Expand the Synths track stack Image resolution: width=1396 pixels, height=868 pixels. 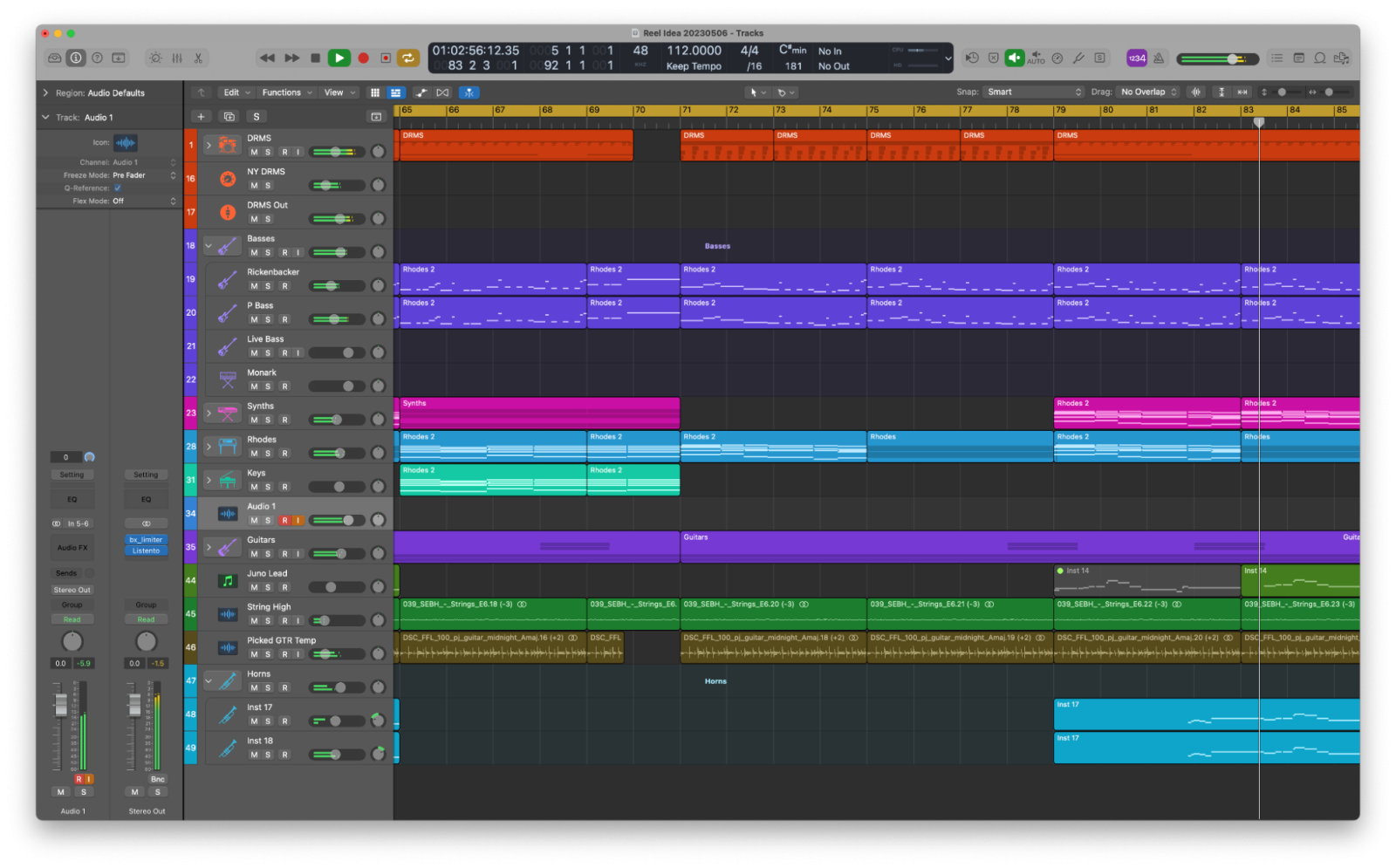click(209, 412)
